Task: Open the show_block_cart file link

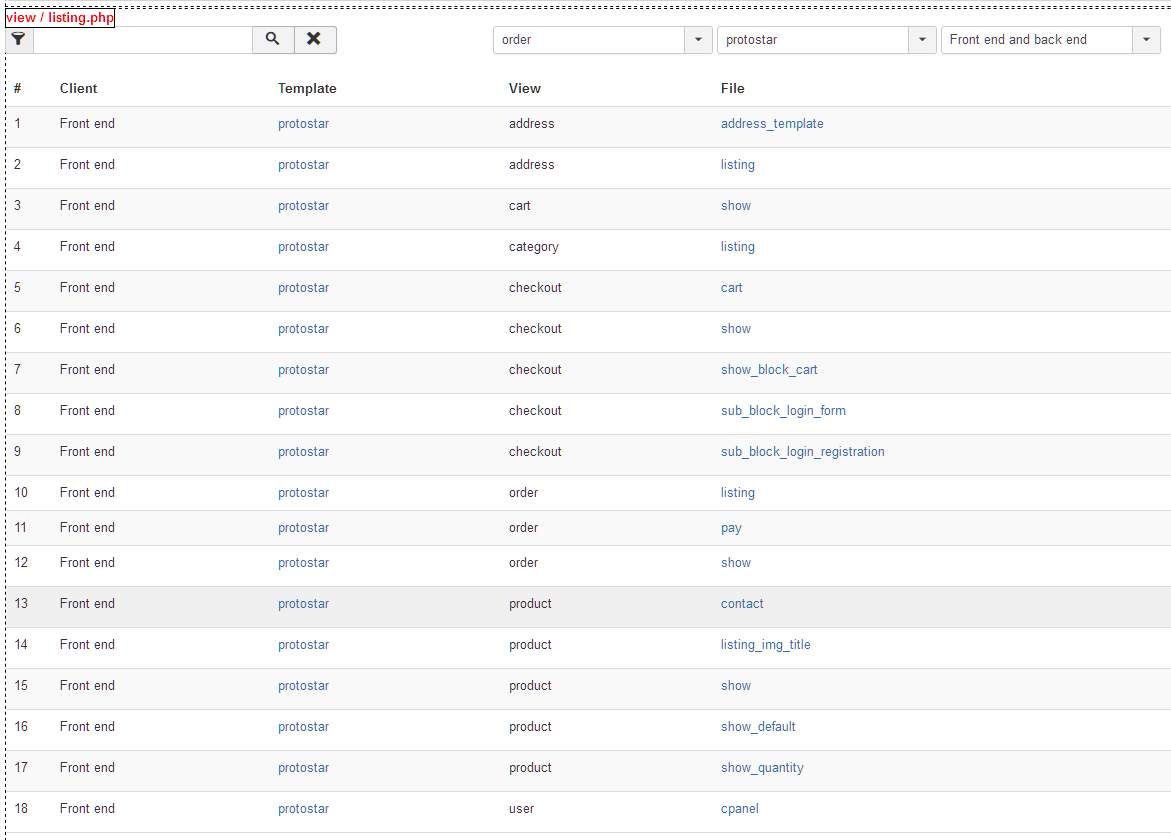Action: click(x=769, y=370)
